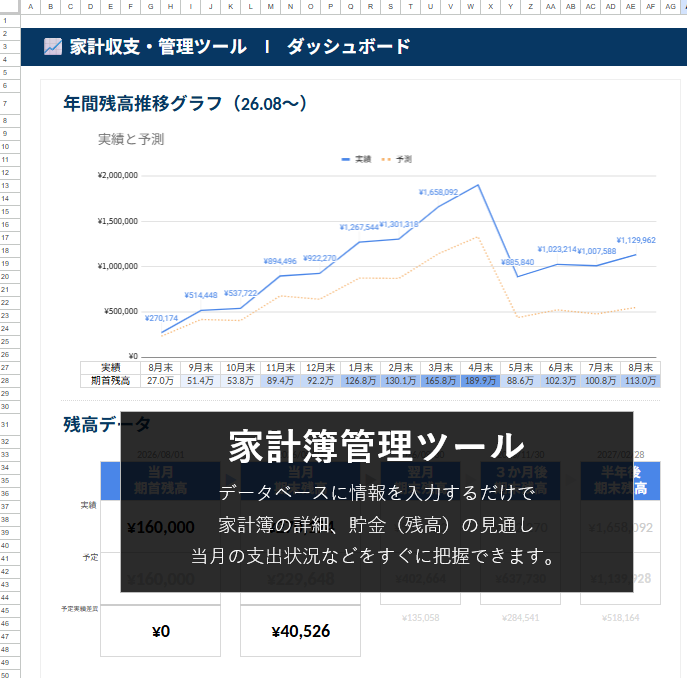687x678 pixels.
Task: Select column A header
Action: tap(31, 7)
